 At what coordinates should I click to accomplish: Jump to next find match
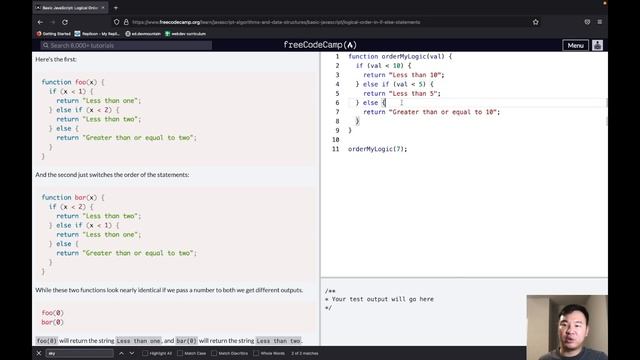(131, 353)
